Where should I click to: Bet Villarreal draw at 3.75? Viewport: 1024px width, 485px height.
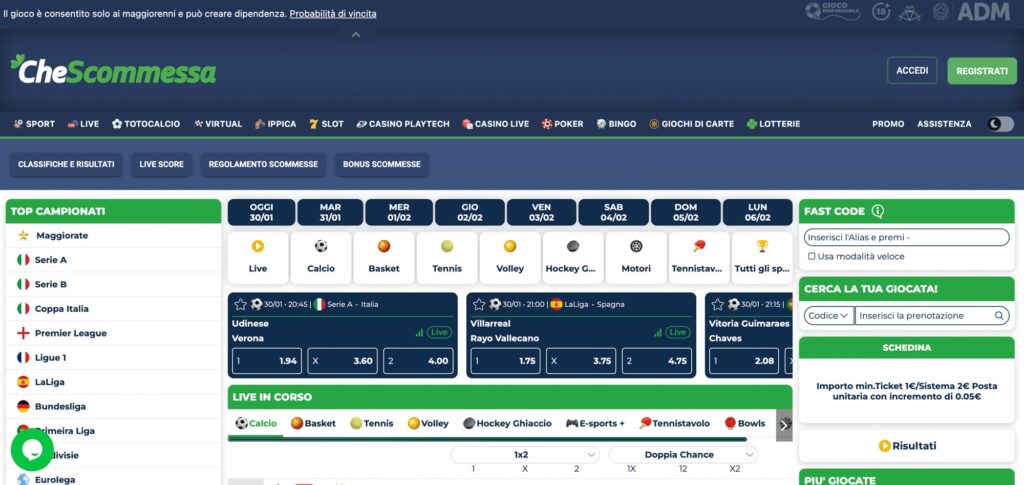tap(581, 361)
